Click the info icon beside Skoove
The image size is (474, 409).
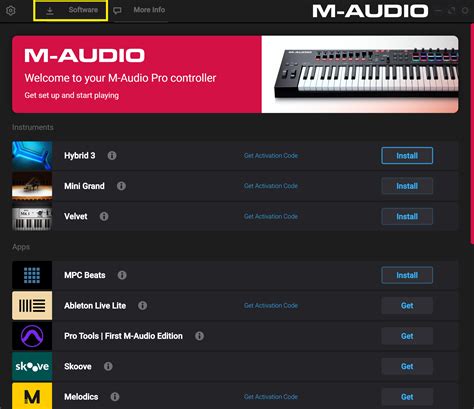coord(108,366)
